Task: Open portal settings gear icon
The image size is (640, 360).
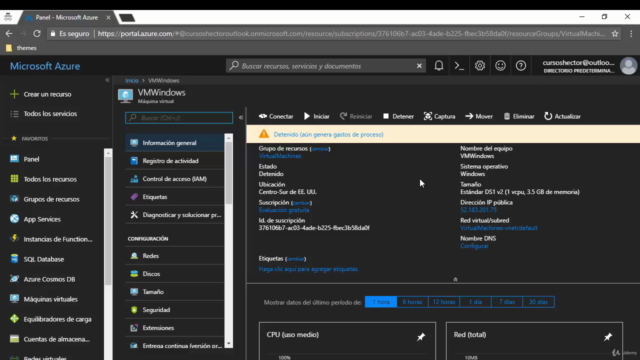Action: 480,66
